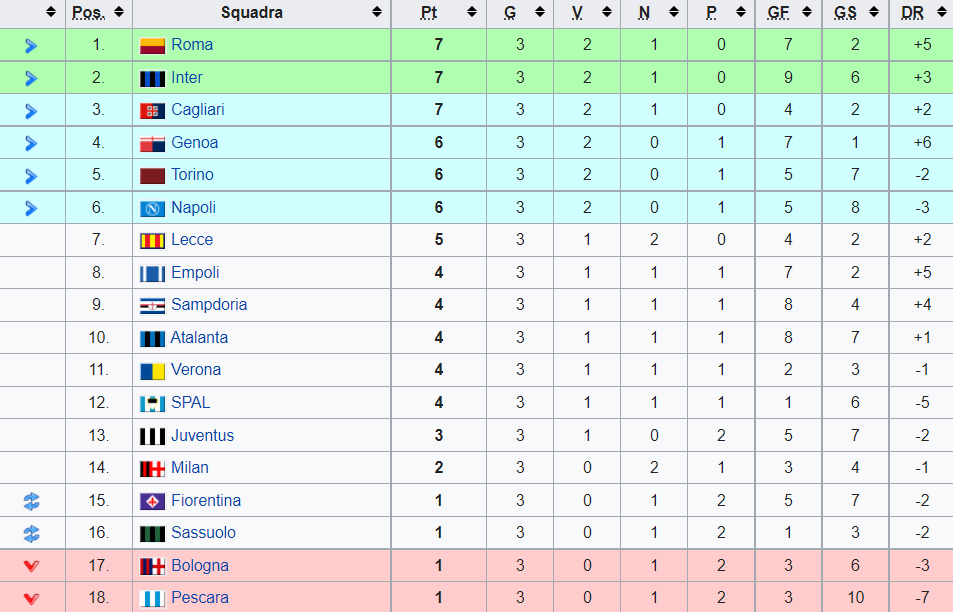The width and height of the screenshot is (953, 612).
Task: Click the Milan red-black flag icon
Action: click(152, 469)
